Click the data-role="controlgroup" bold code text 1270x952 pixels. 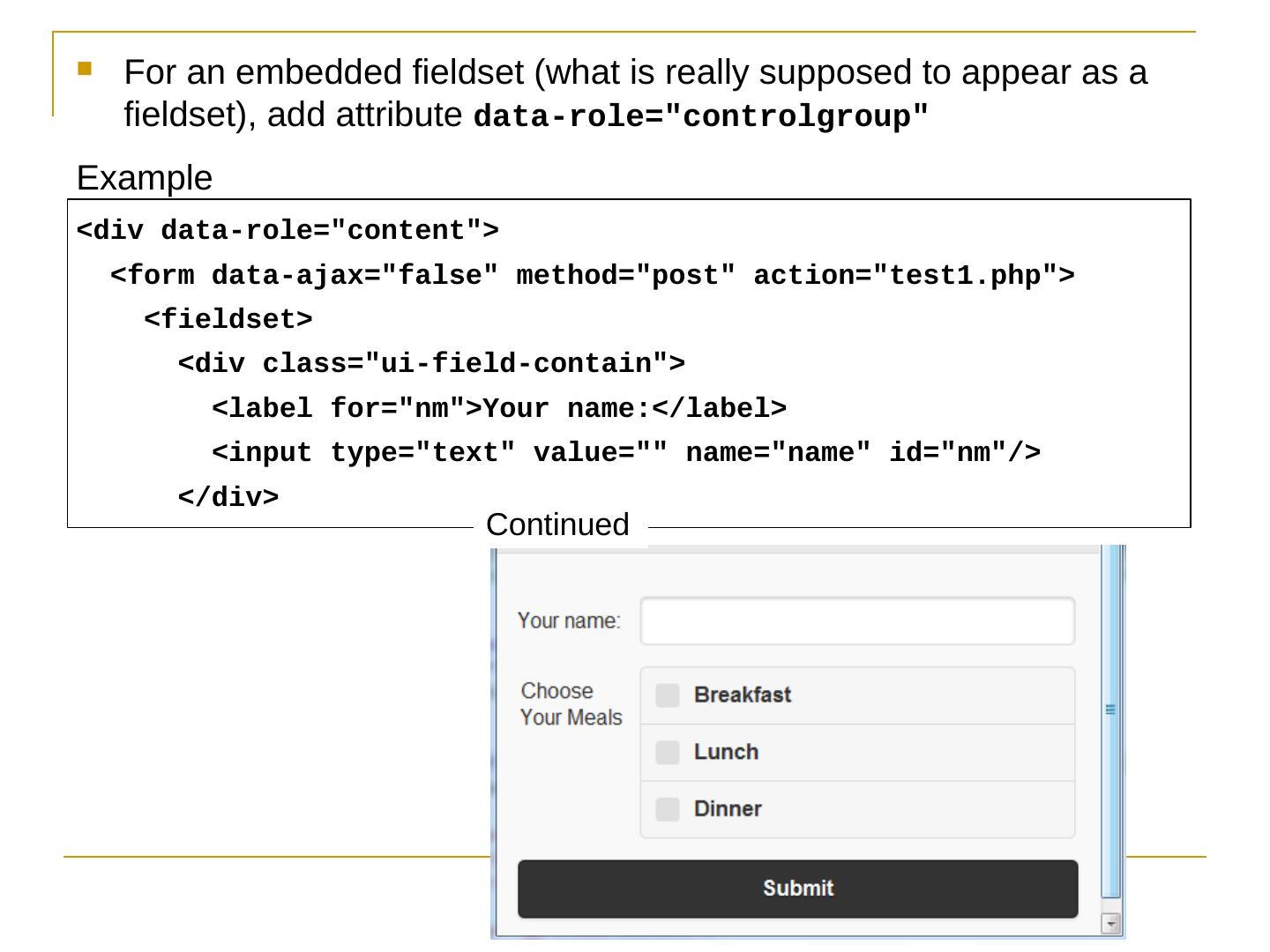(701, 116)
